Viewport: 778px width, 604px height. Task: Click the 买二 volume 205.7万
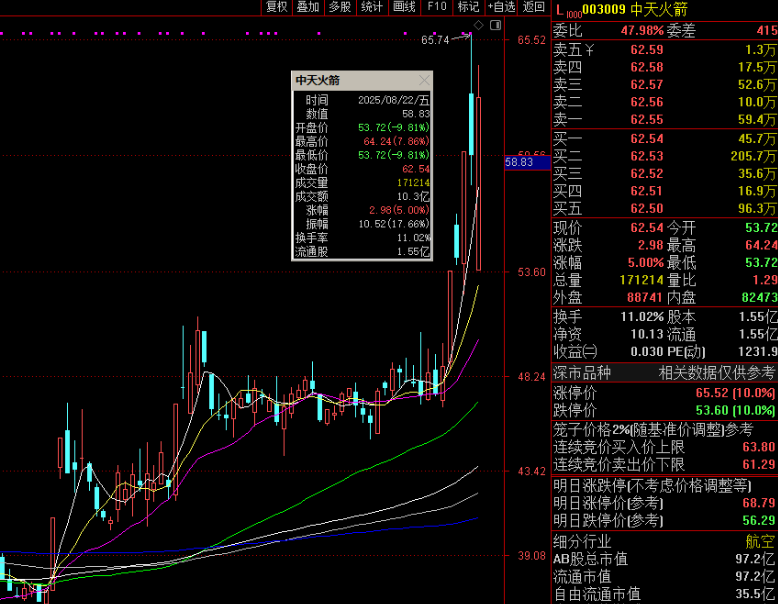point(753,156)
